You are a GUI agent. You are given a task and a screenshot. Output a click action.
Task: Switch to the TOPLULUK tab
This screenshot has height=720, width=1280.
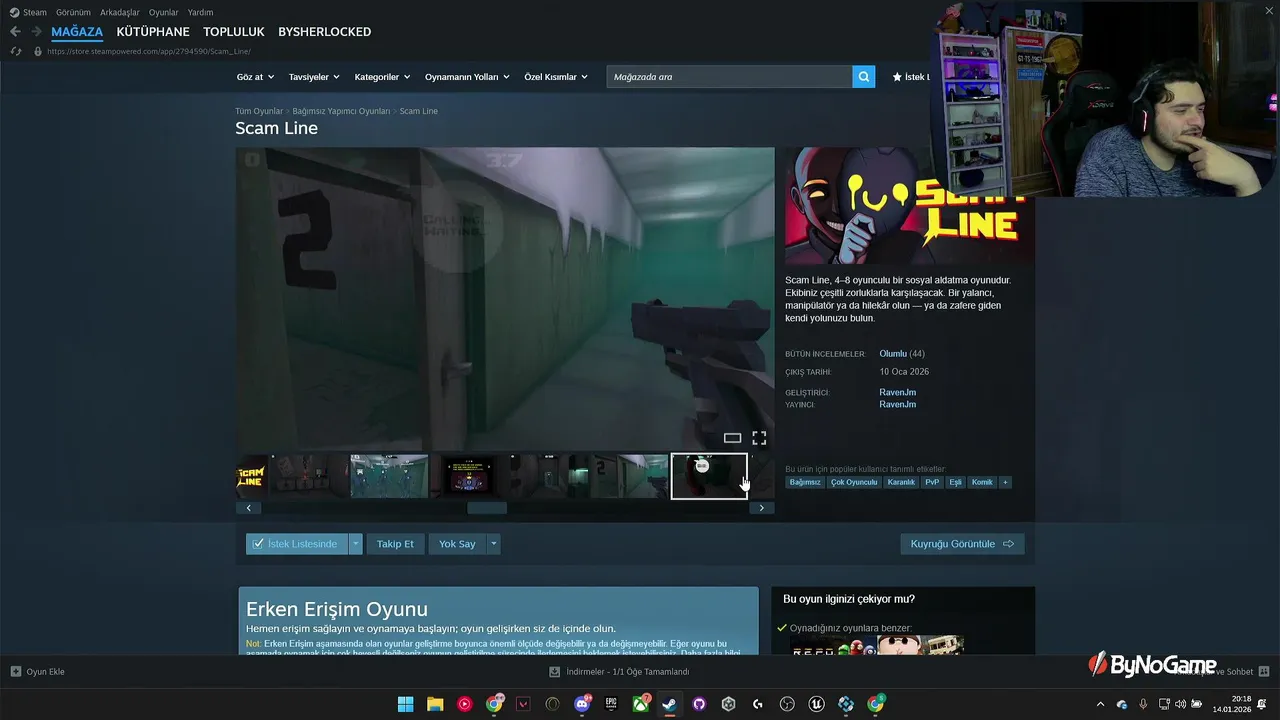(234, 32)
